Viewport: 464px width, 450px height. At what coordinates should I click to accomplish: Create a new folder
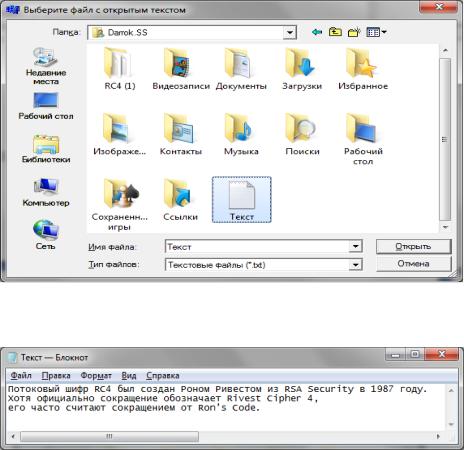[x=354, y=32]
